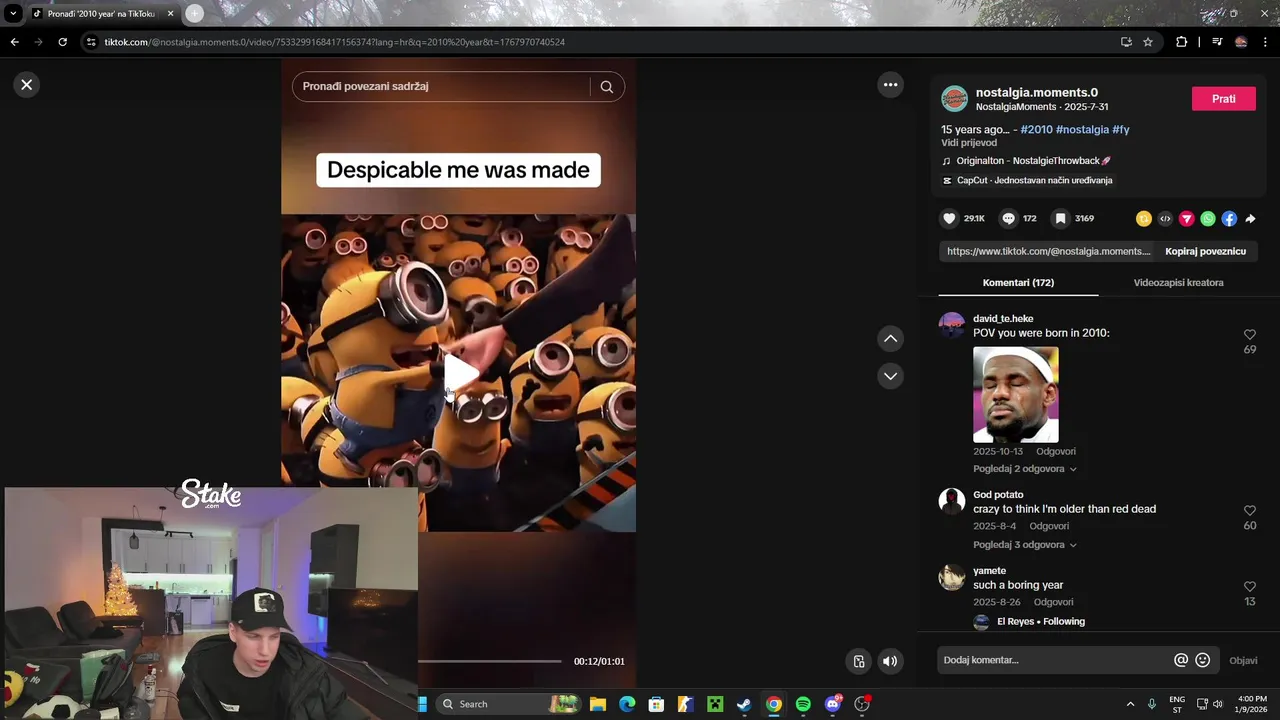Switch to Komentari (172) tab
This screenshot has height=720, width=1280.
tap(1018, 283)
